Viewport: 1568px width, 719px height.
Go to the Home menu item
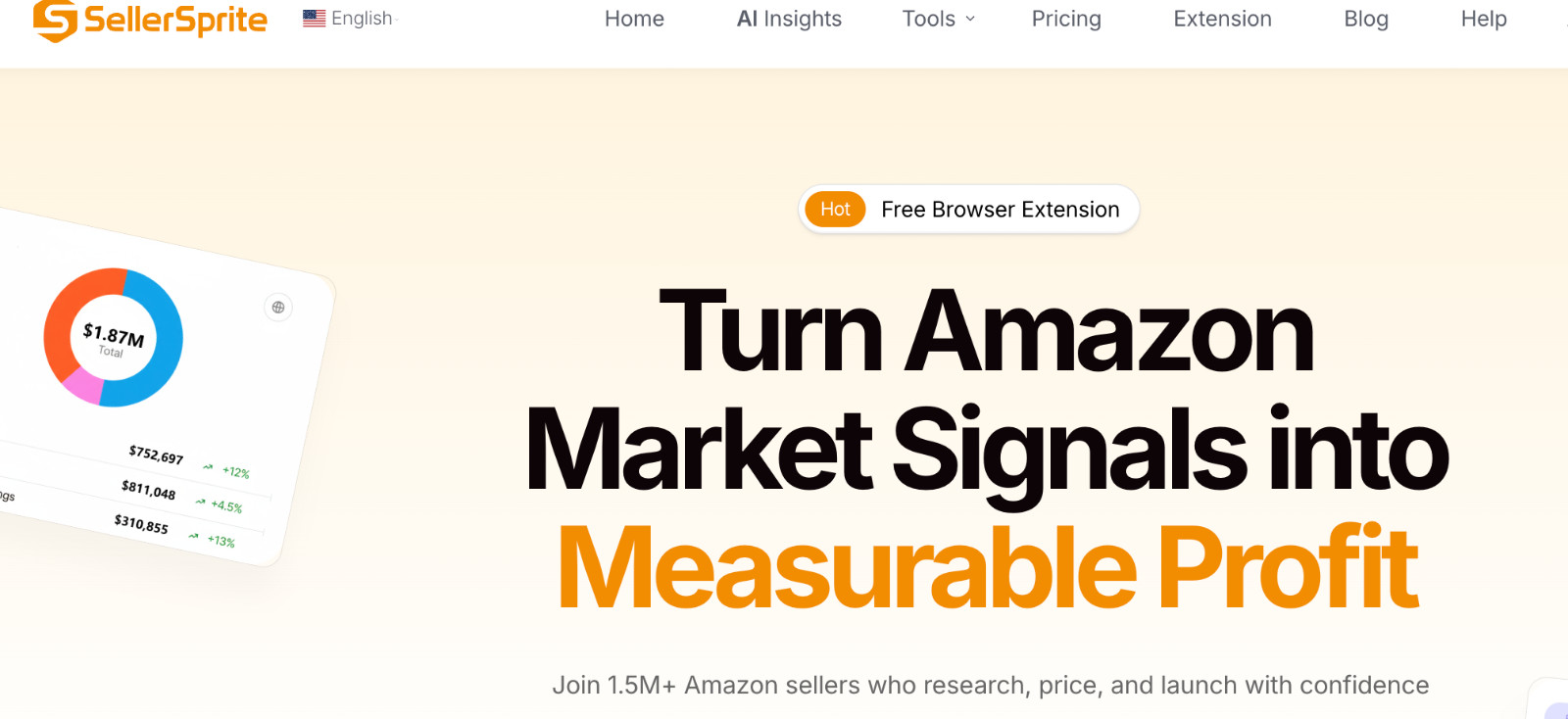[x=634, y=19]
